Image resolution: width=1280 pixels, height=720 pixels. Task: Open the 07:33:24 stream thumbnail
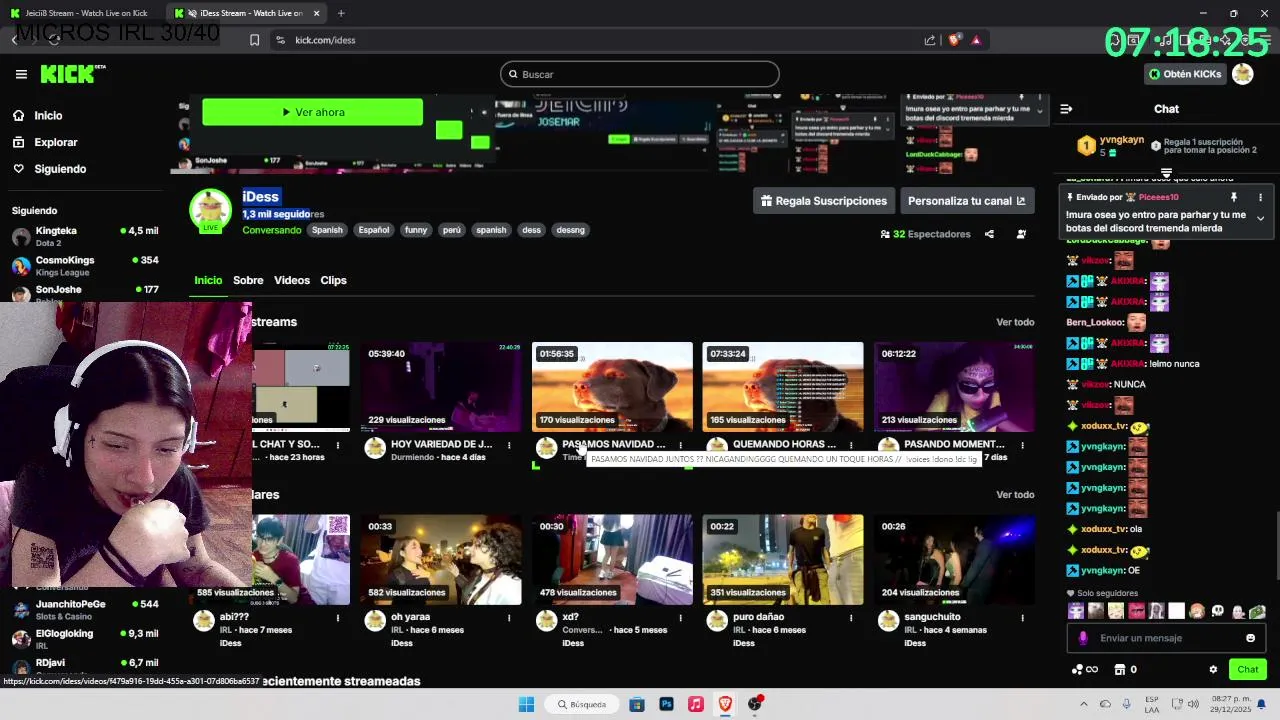coord(783,387)
